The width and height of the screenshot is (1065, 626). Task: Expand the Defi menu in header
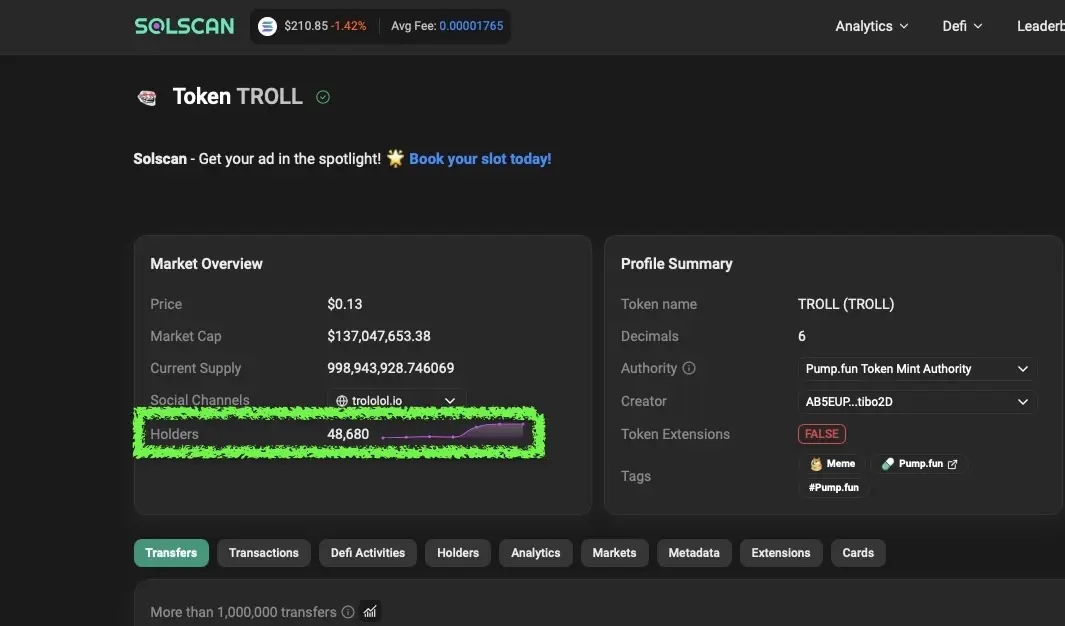[962, 26]
